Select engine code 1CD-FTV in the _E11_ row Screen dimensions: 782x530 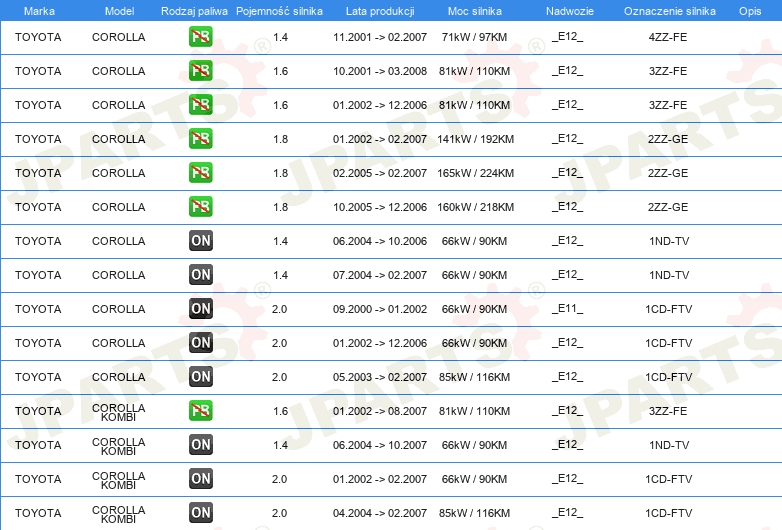pos(668,309)
